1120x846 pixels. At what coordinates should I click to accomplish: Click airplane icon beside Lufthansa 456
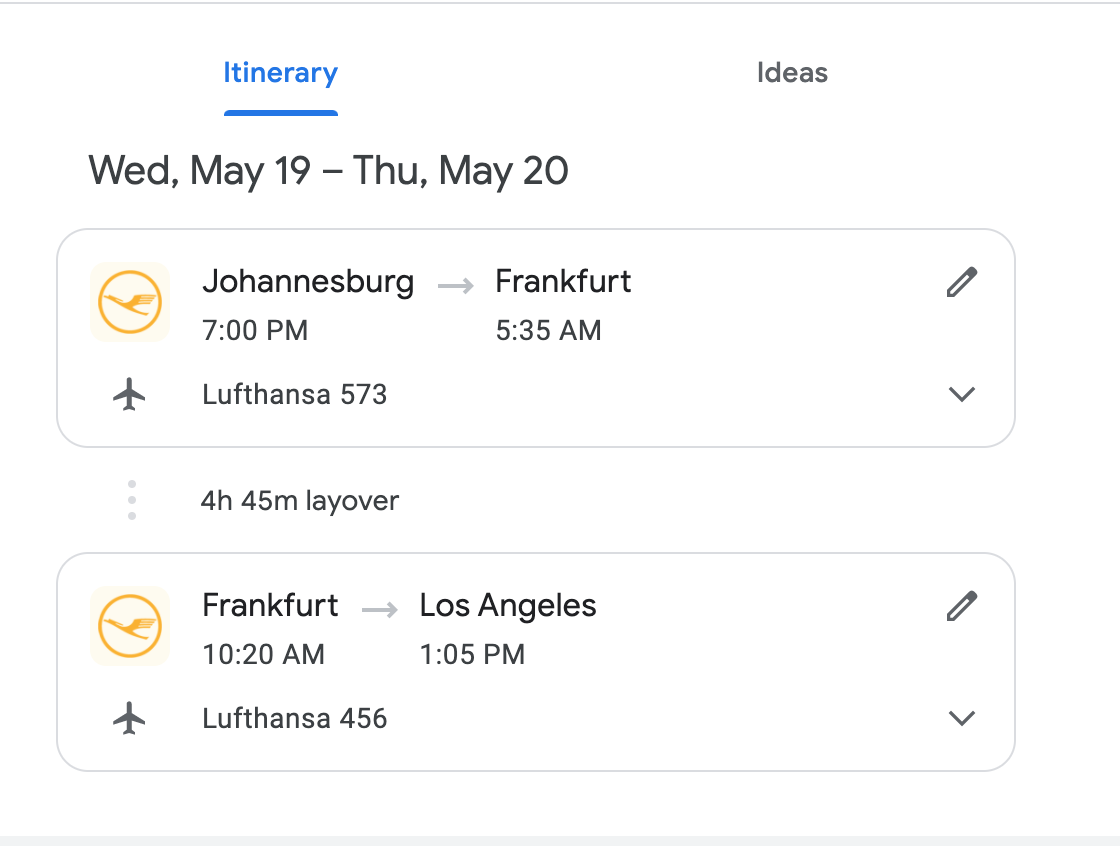pos(129,718)
